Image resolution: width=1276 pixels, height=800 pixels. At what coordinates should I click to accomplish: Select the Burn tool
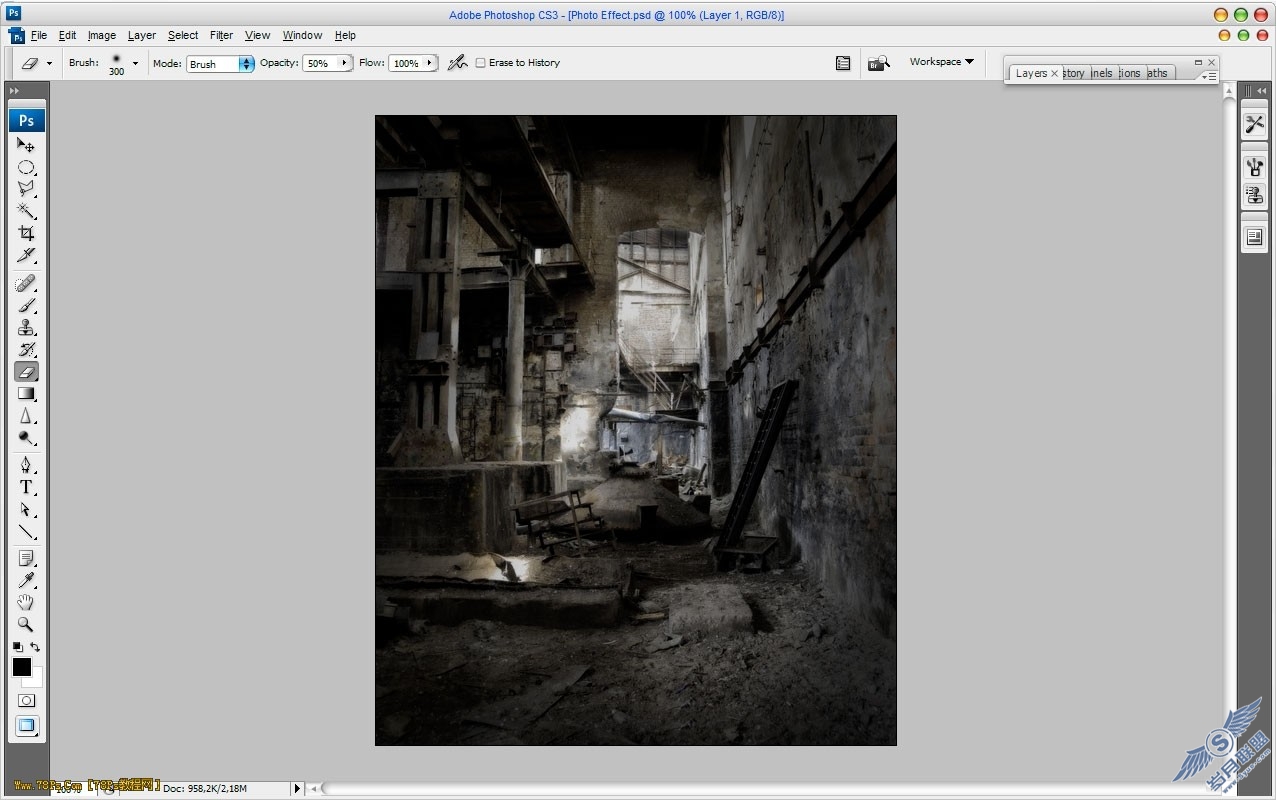click(x=26, y=438)
